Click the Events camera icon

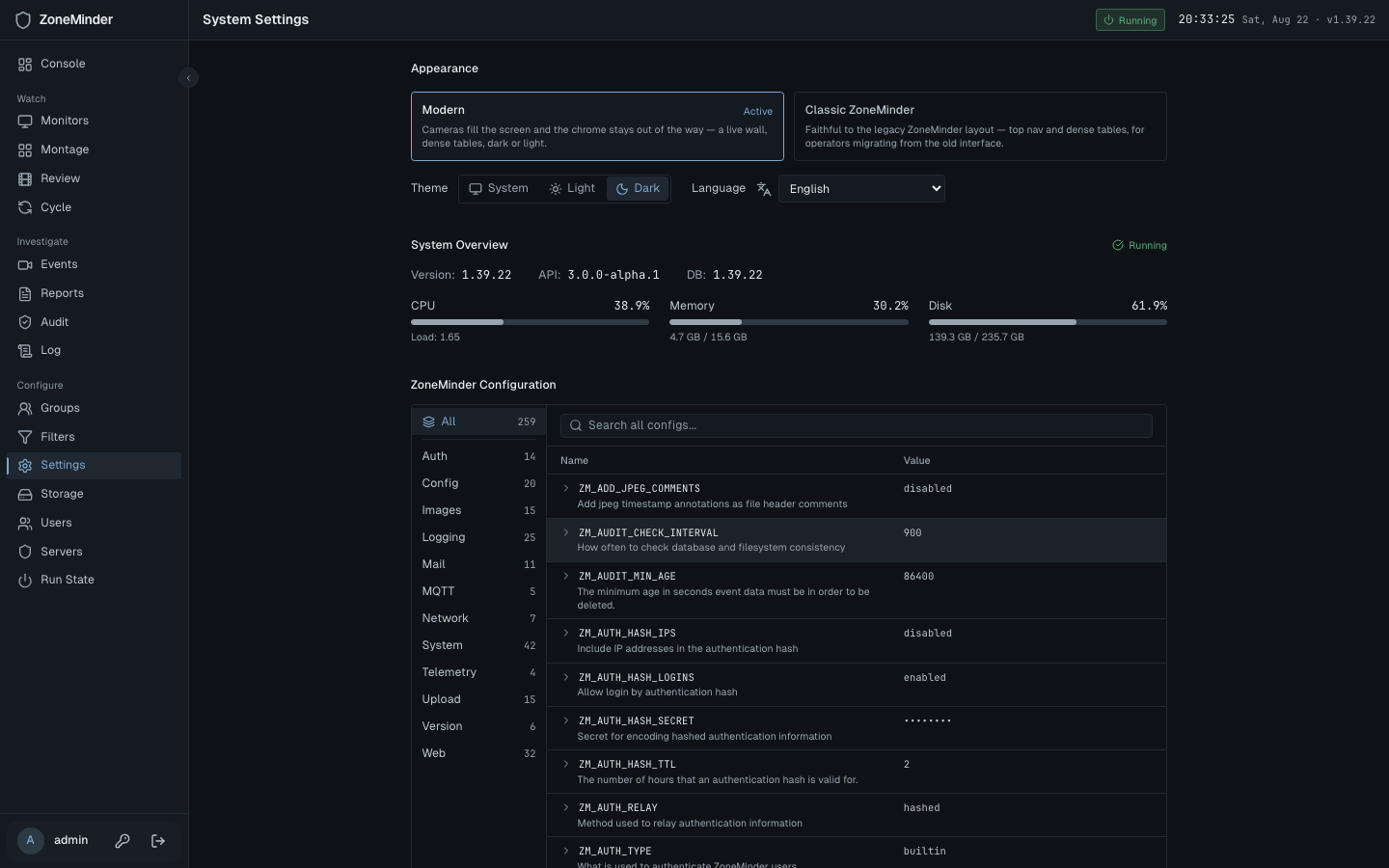(25, 264)
